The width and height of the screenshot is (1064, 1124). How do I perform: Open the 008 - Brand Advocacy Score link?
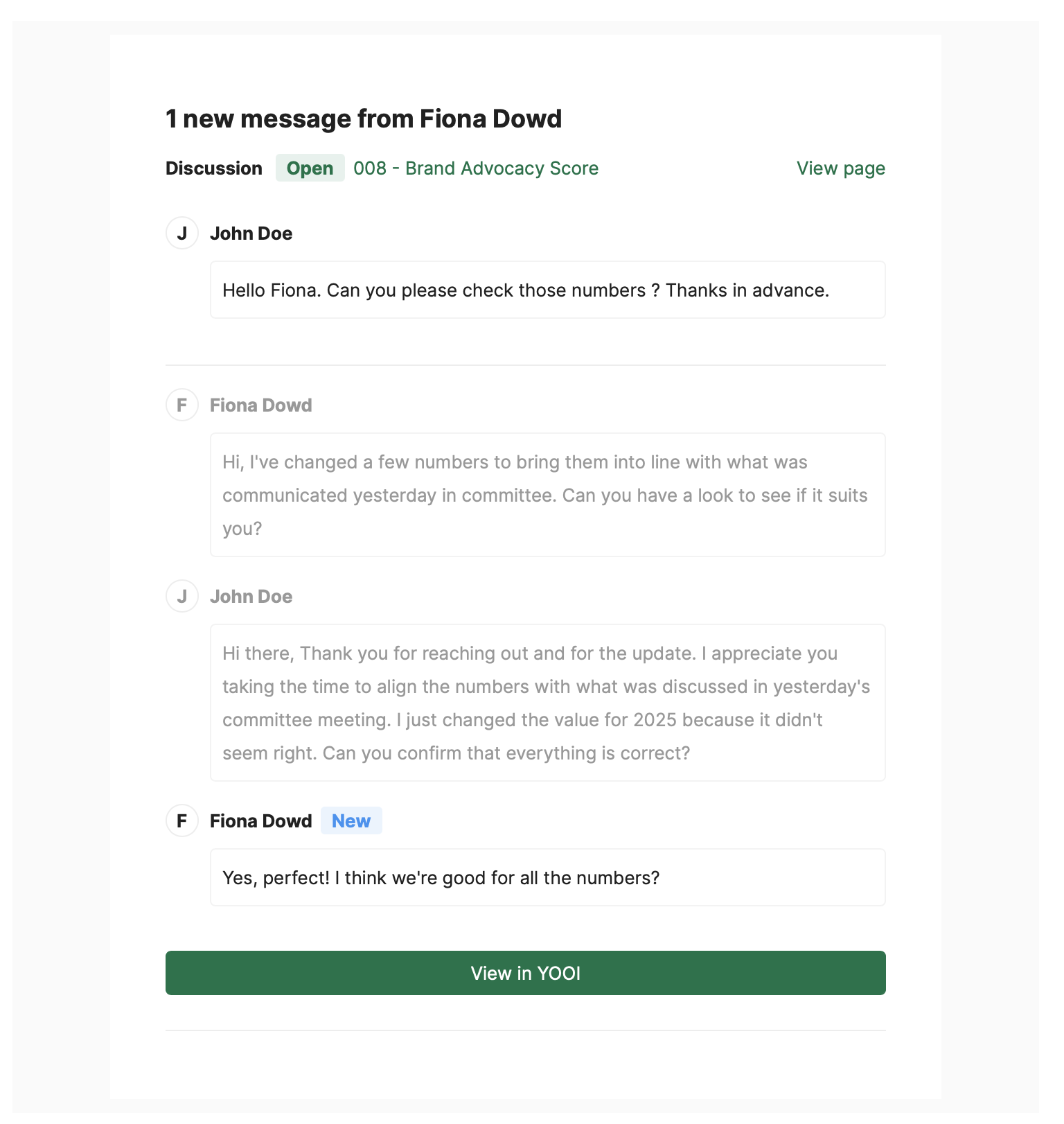(476, 168)
